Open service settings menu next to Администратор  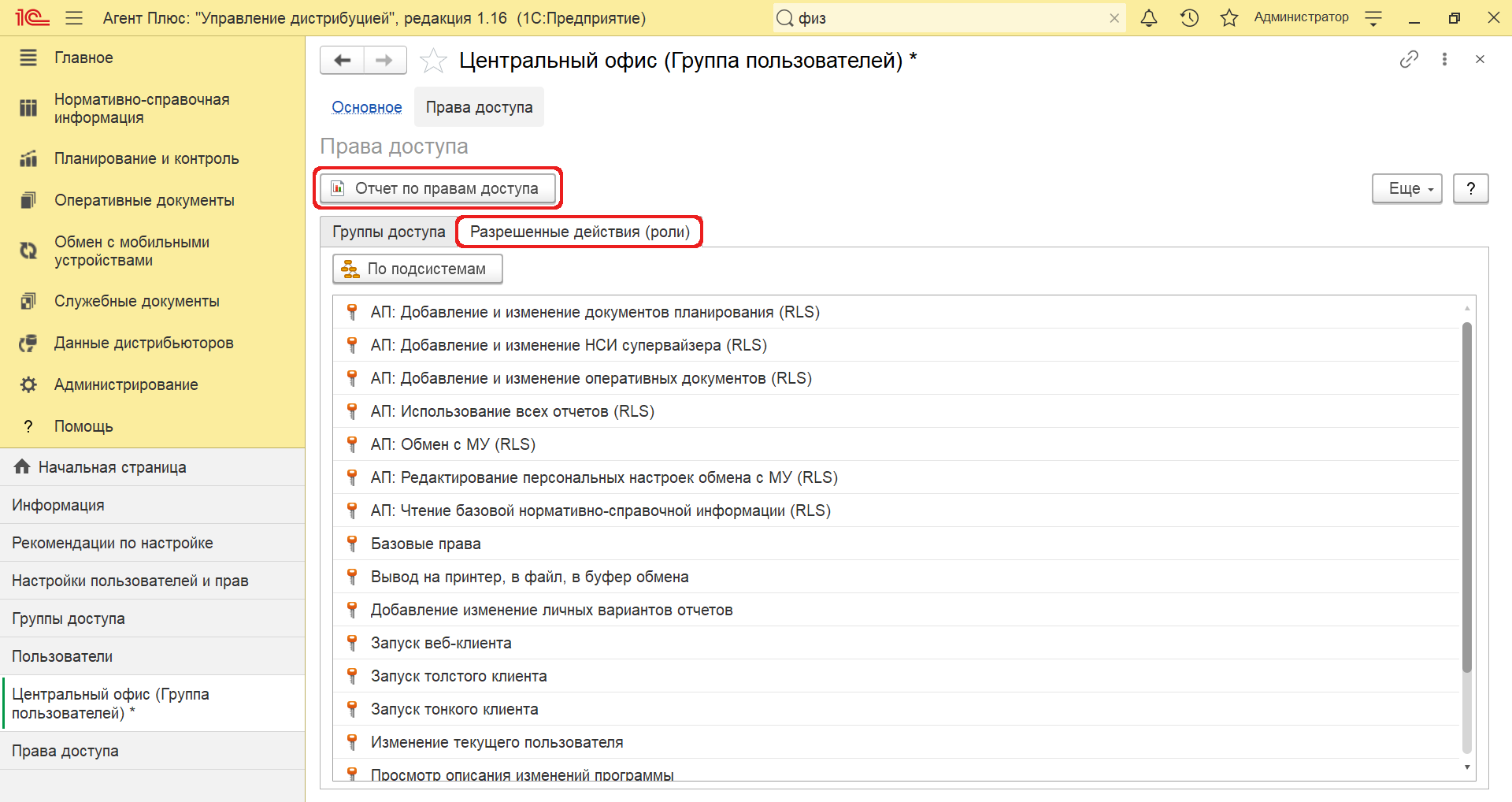click(x=1373, y=18)
